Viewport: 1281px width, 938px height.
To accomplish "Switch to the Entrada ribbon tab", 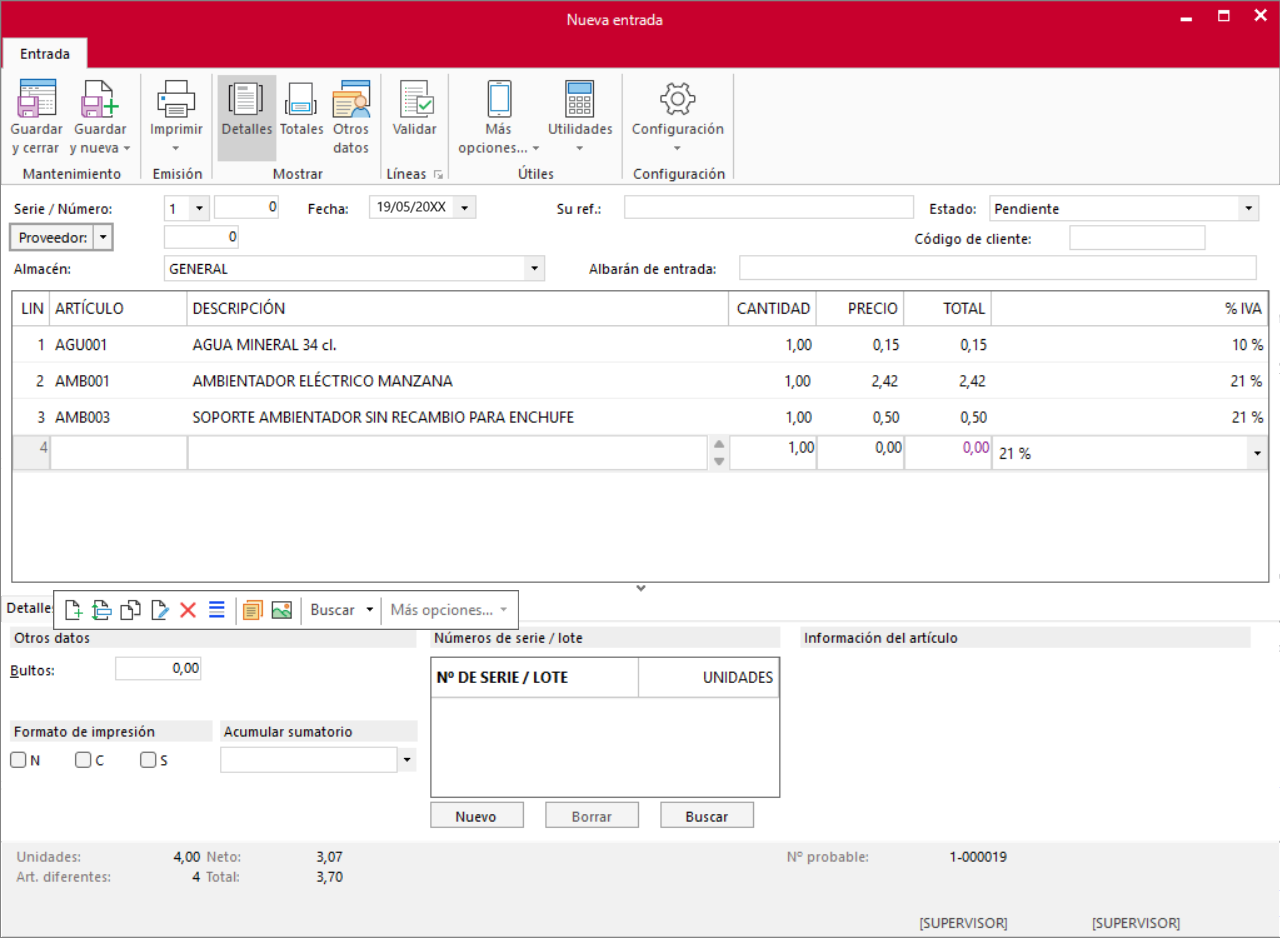I will click(x=45, y=53).
